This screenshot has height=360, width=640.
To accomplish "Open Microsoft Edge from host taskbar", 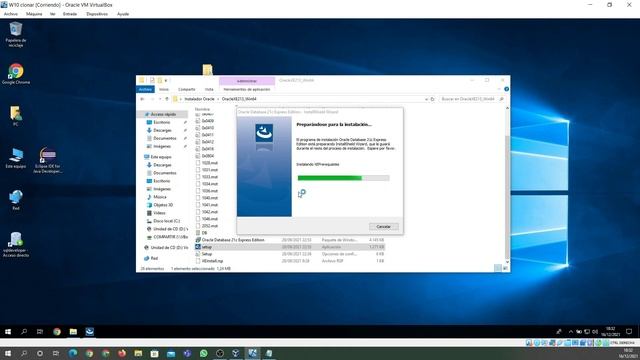I will 73,353.
